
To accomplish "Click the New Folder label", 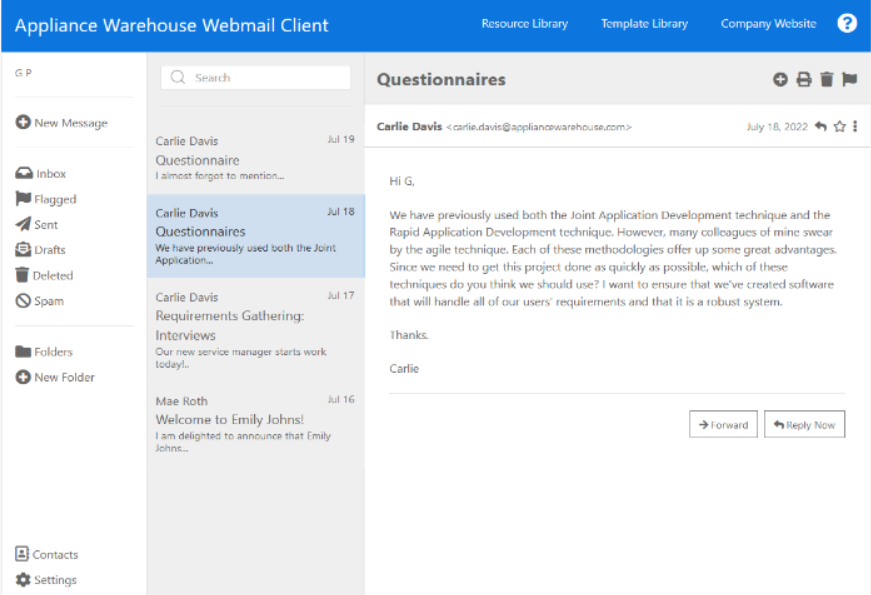I will 64,377.
